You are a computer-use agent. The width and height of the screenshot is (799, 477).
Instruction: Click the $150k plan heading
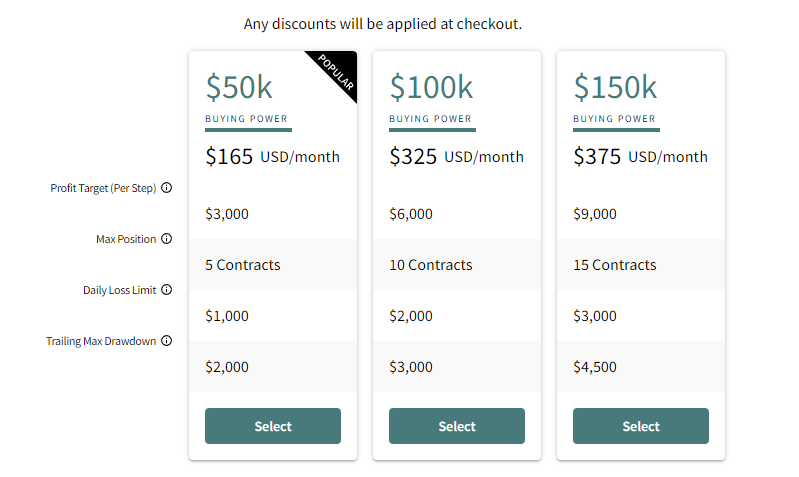[615, 88]
